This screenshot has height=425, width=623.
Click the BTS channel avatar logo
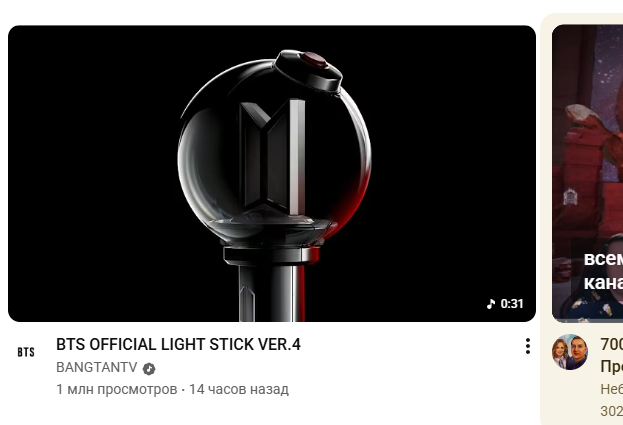point(26,352)
